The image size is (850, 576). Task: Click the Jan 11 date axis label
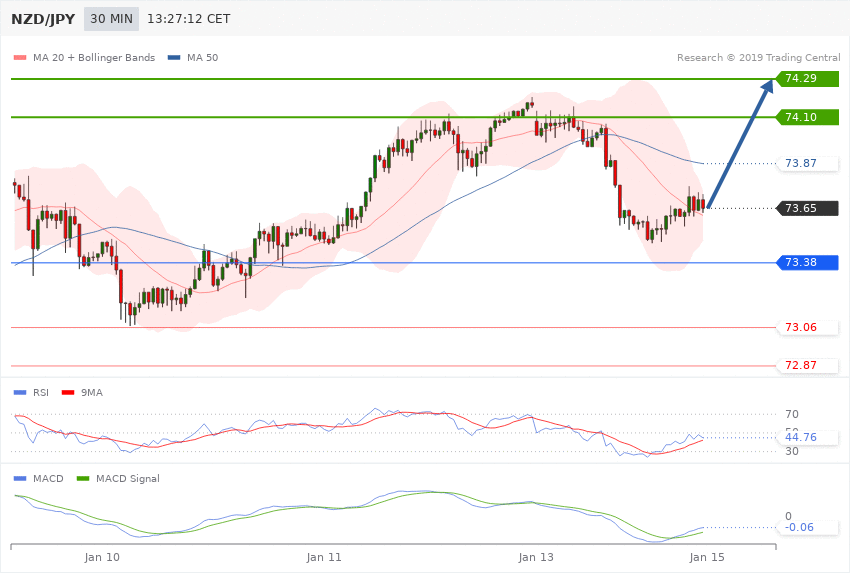click(324, 558)
